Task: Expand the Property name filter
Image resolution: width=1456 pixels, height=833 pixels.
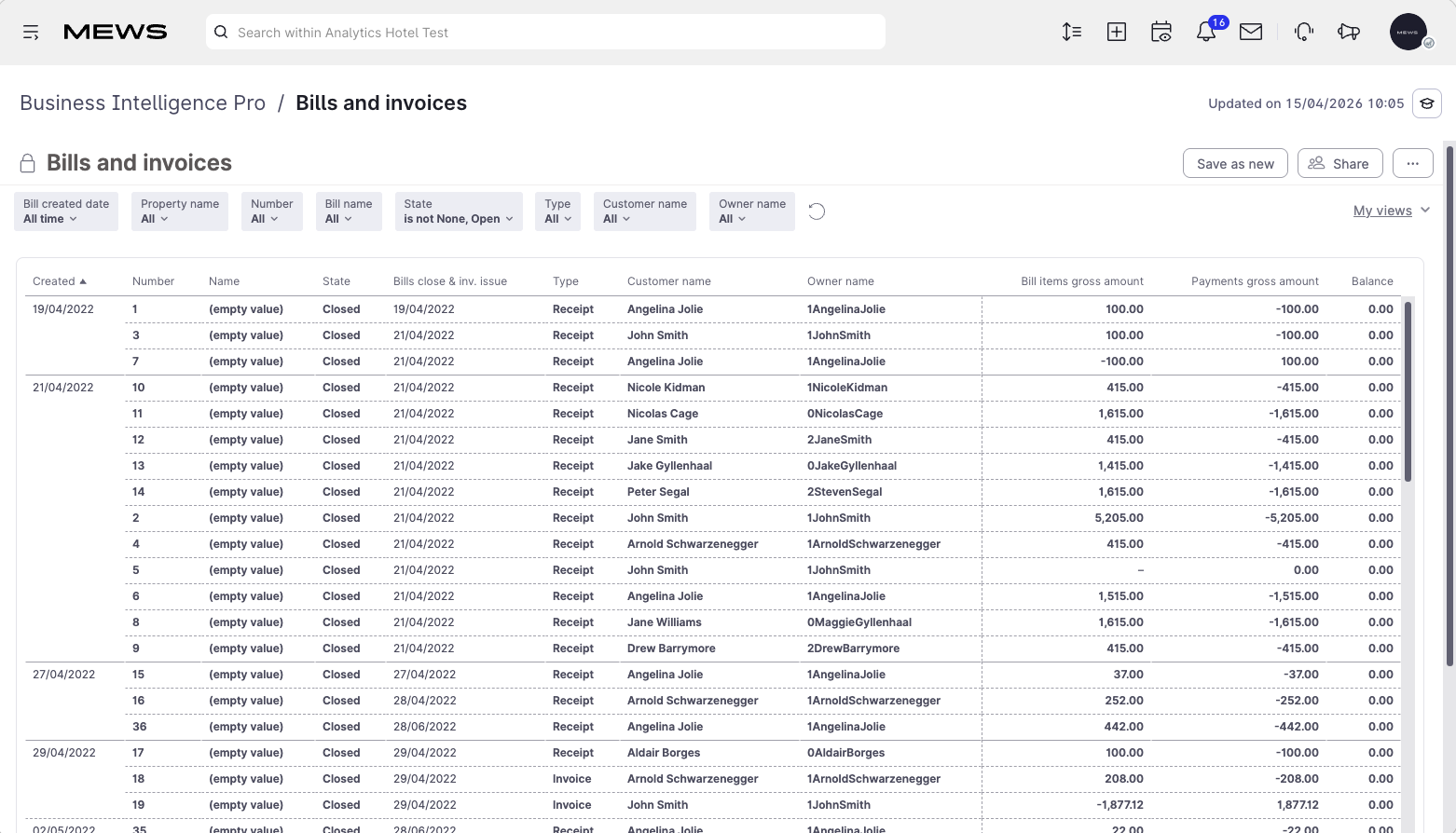Action: (180, 212)
